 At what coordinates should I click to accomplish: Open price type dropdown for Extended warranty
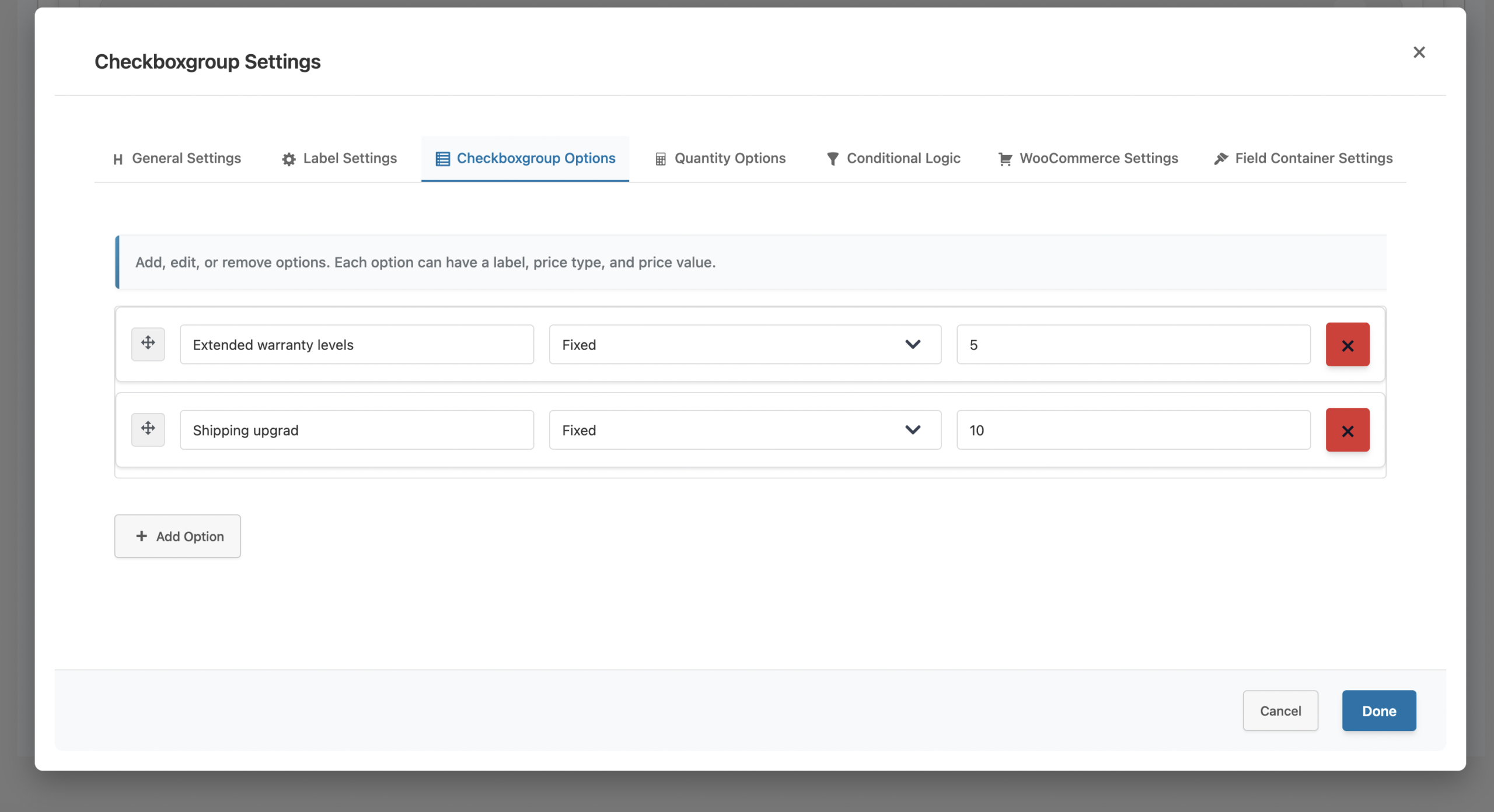pos(744,345)
